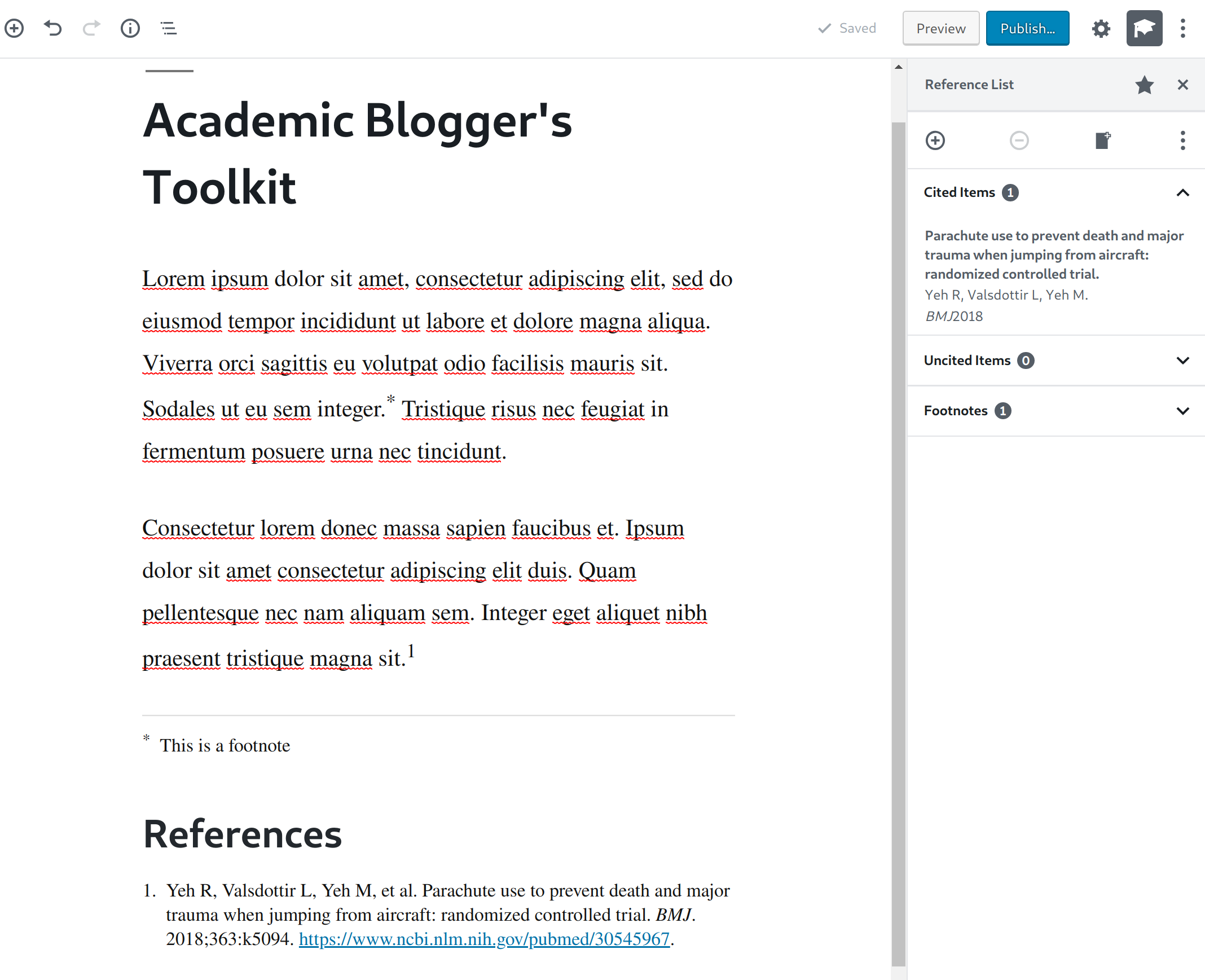Open the settings gear menu
The width and height of the screenshot is (1205, 980).
point(1102,28)
